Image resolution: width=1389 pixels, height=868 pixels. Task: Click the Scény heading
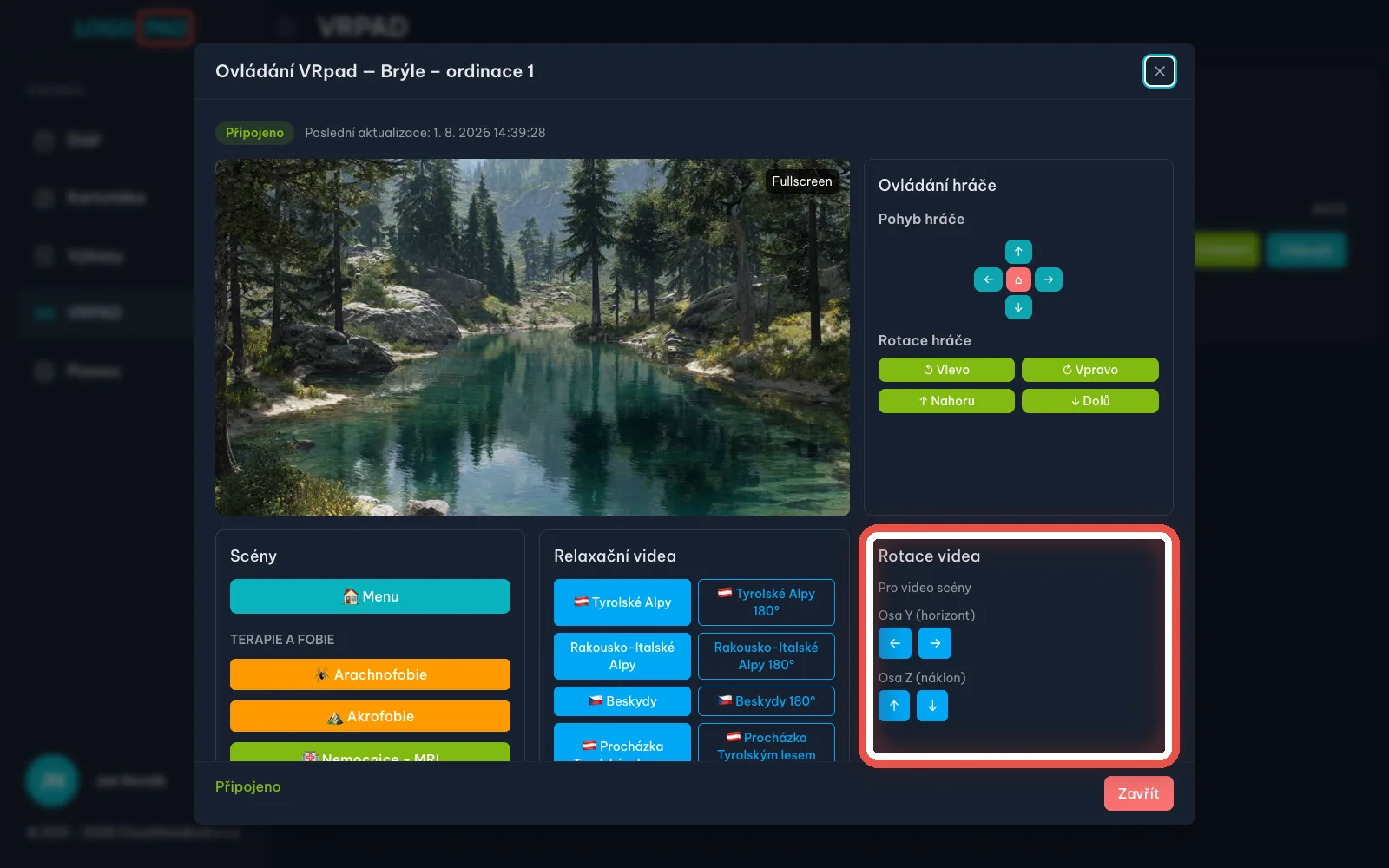253,556
